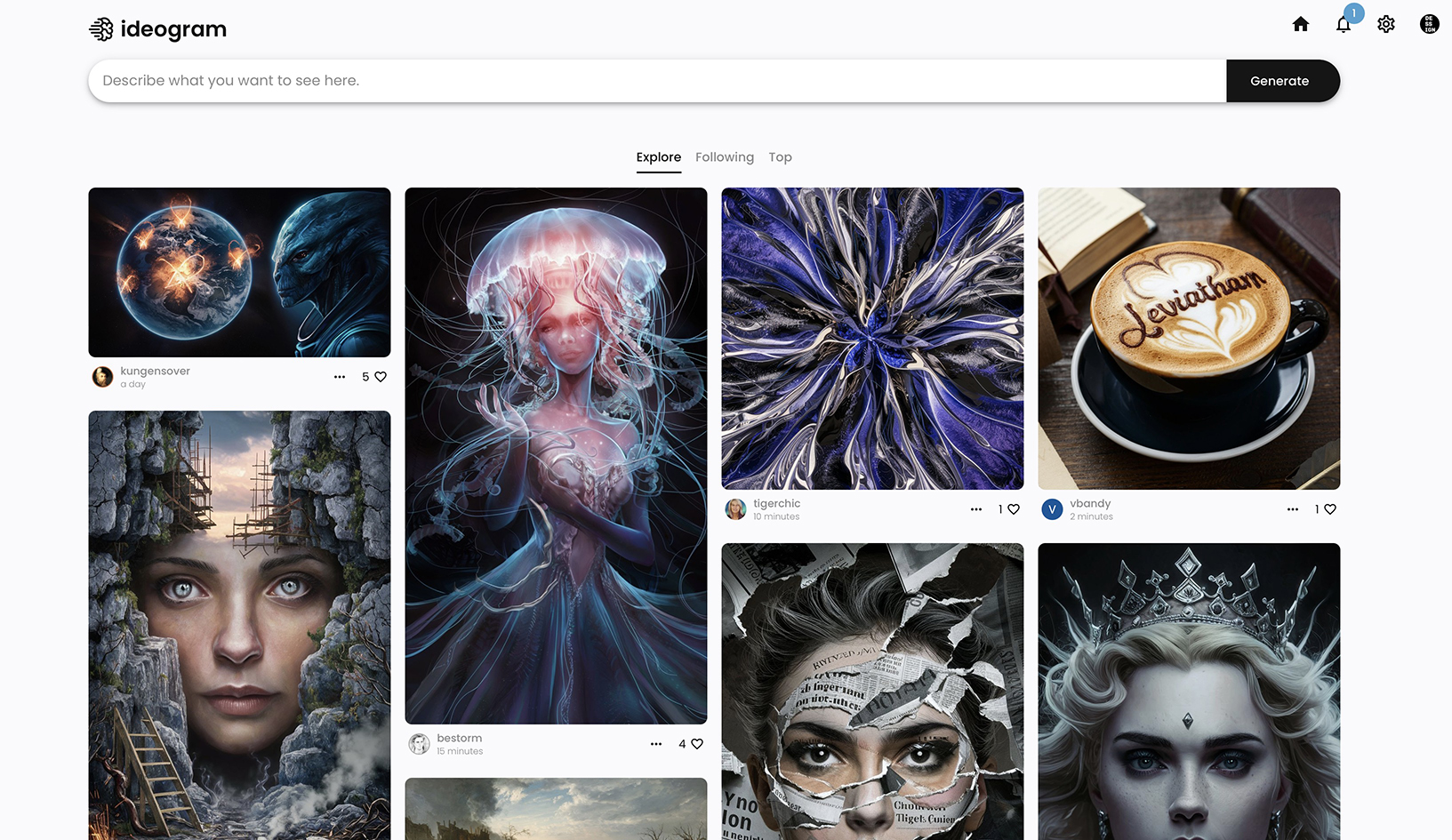Image resolution: width=1452 pixels, height=840 pixels.
Task: Switch to the Following tab
Action: [724, 157]
